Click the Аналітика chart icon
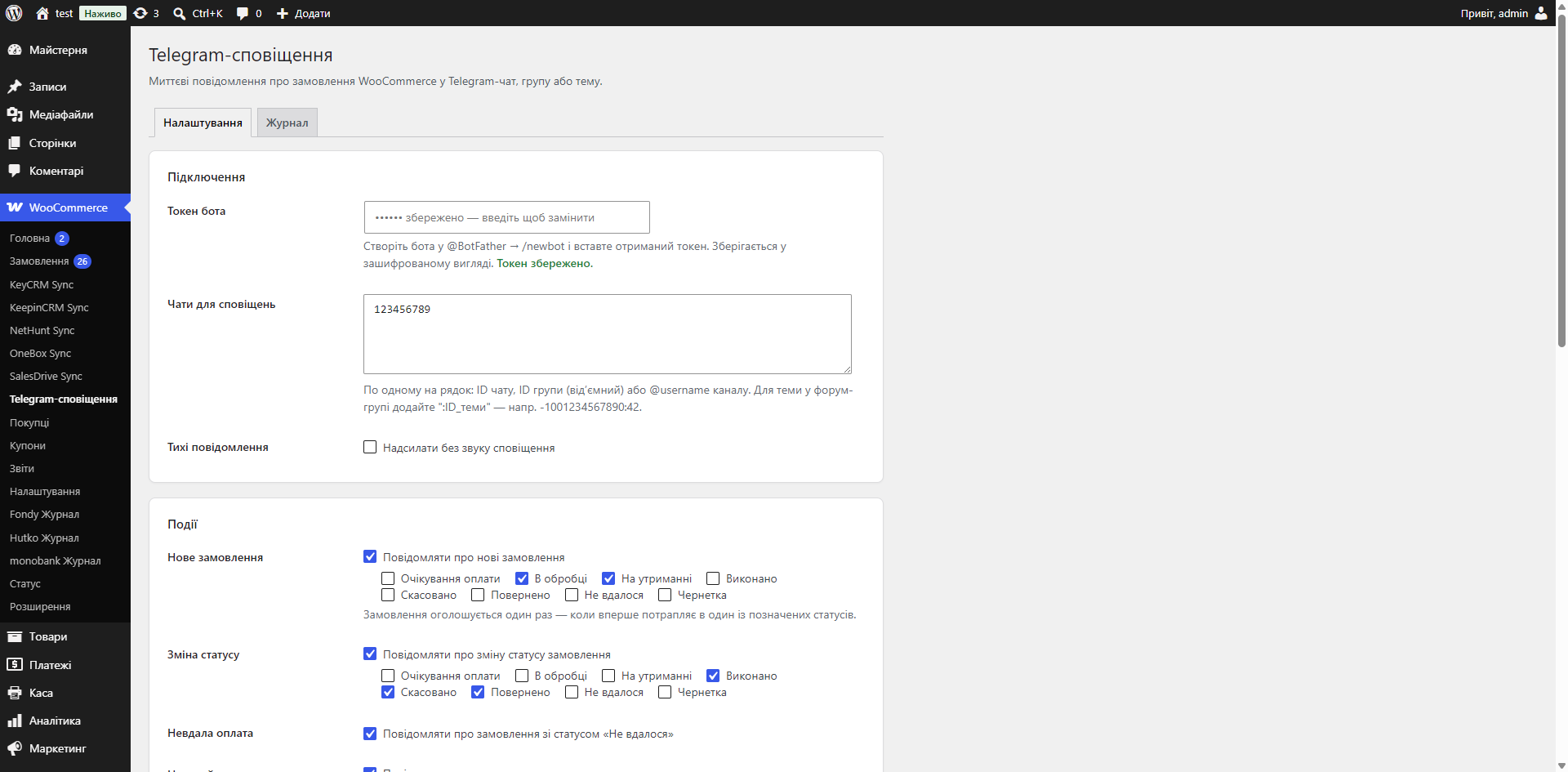Image resolution: width=1568 pixels, height=772 pixels. tap(15, 721)
